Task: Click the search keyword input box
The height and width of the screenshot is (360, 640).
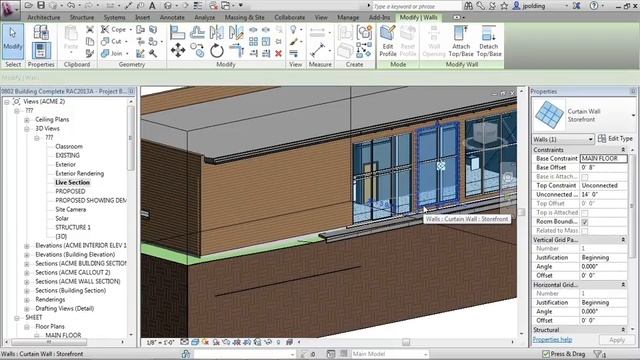Action: pyautogui.click(x=416, y=6)
